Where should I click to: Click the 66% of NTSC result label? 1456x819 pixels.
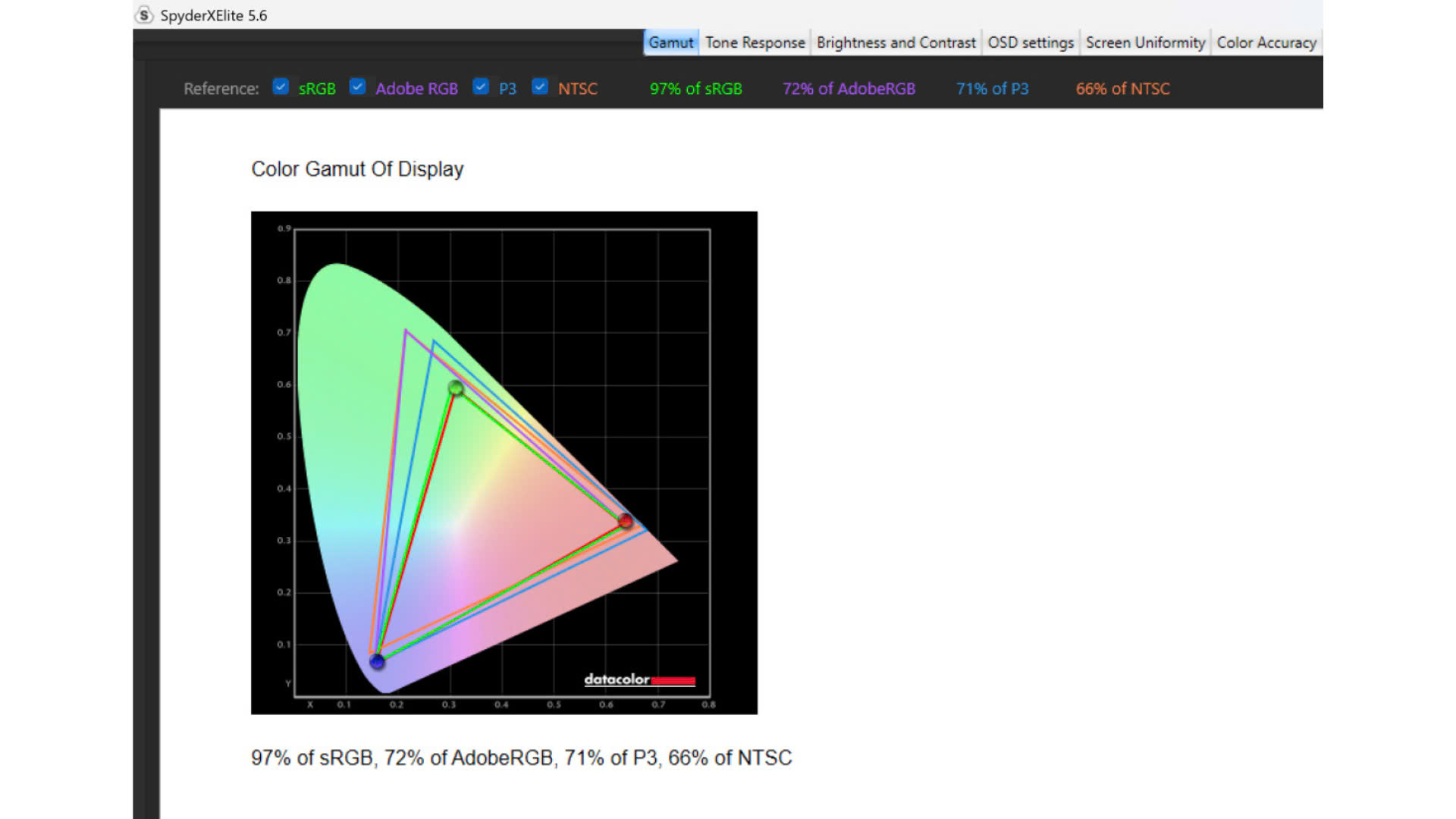tap(1122, 89)
